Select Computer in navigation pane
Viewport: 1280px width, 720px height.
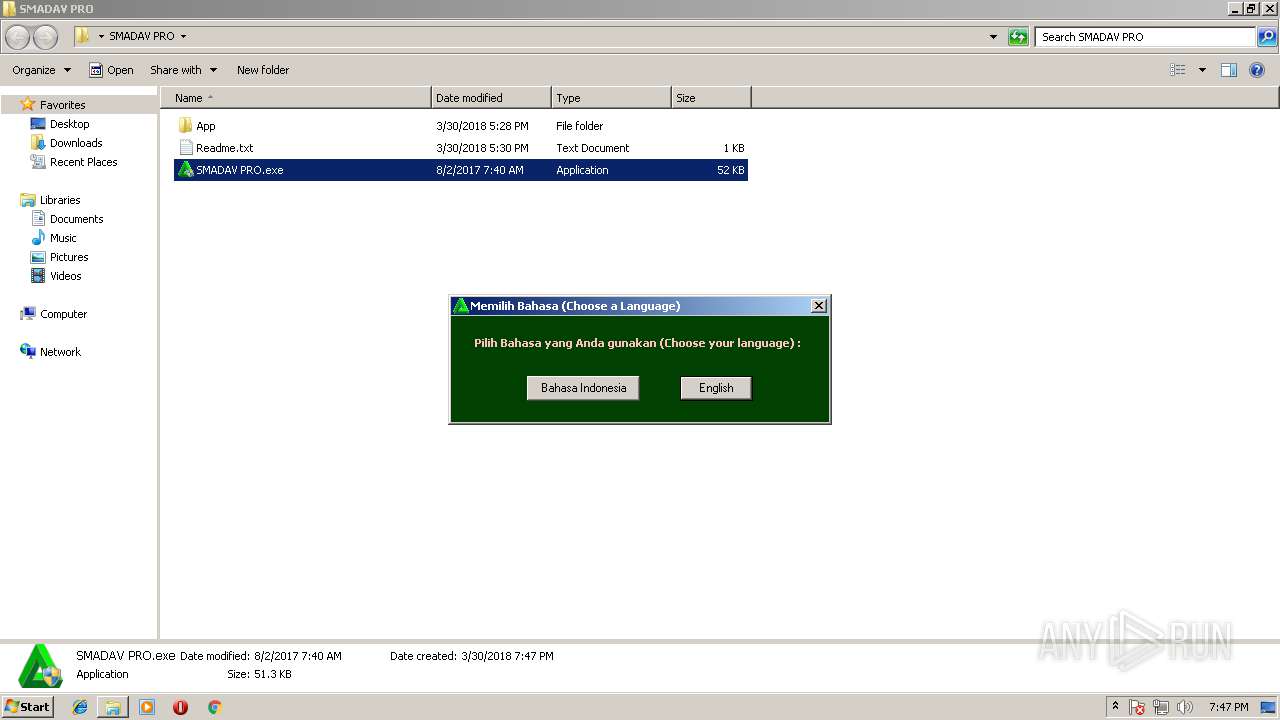63,314
